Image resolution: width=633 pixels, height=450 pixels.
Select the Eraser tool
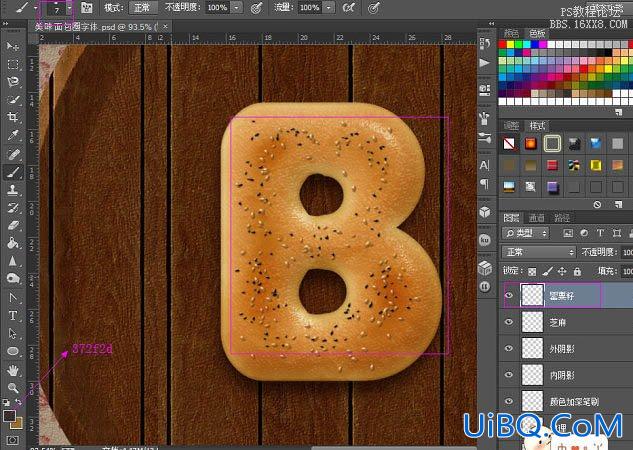(13, 226)
